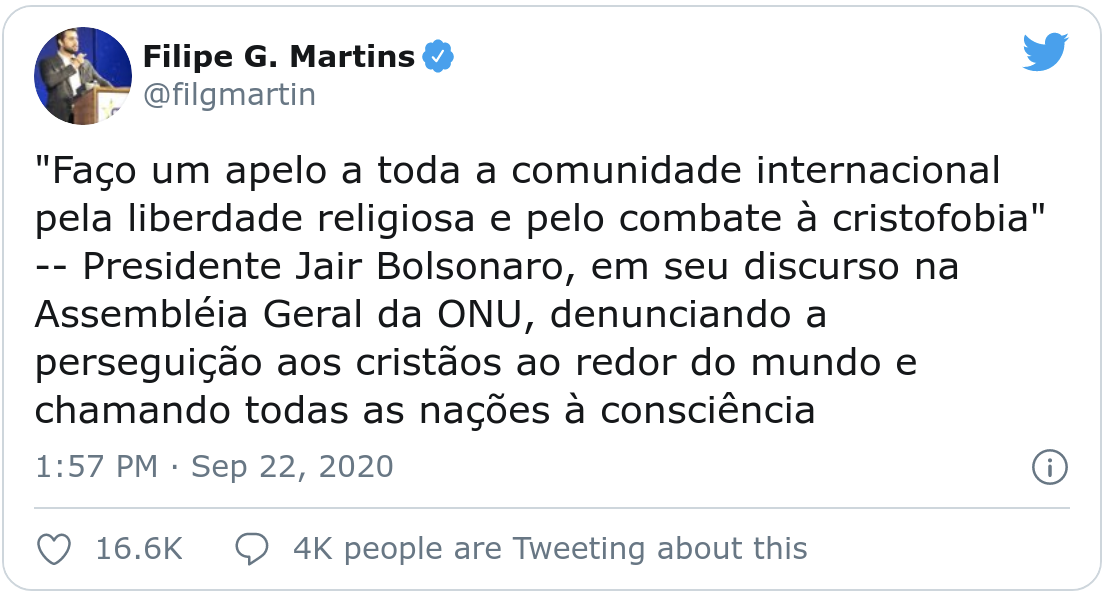Click 'Assembléia Geral' in the tweet
1108x603 pixels.
pyautogui.click(x=199, y=315)
